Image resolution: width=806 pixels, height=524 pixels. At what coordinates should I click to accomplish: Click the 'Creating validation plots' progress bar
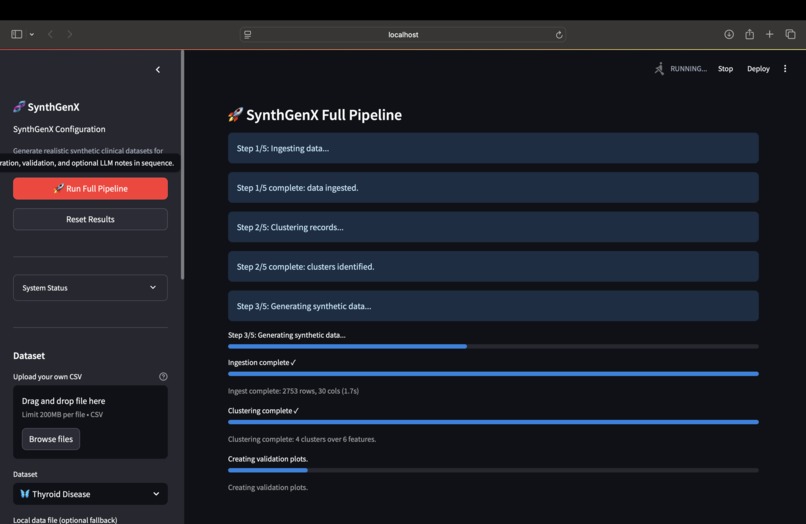click(x=493, y=471)
